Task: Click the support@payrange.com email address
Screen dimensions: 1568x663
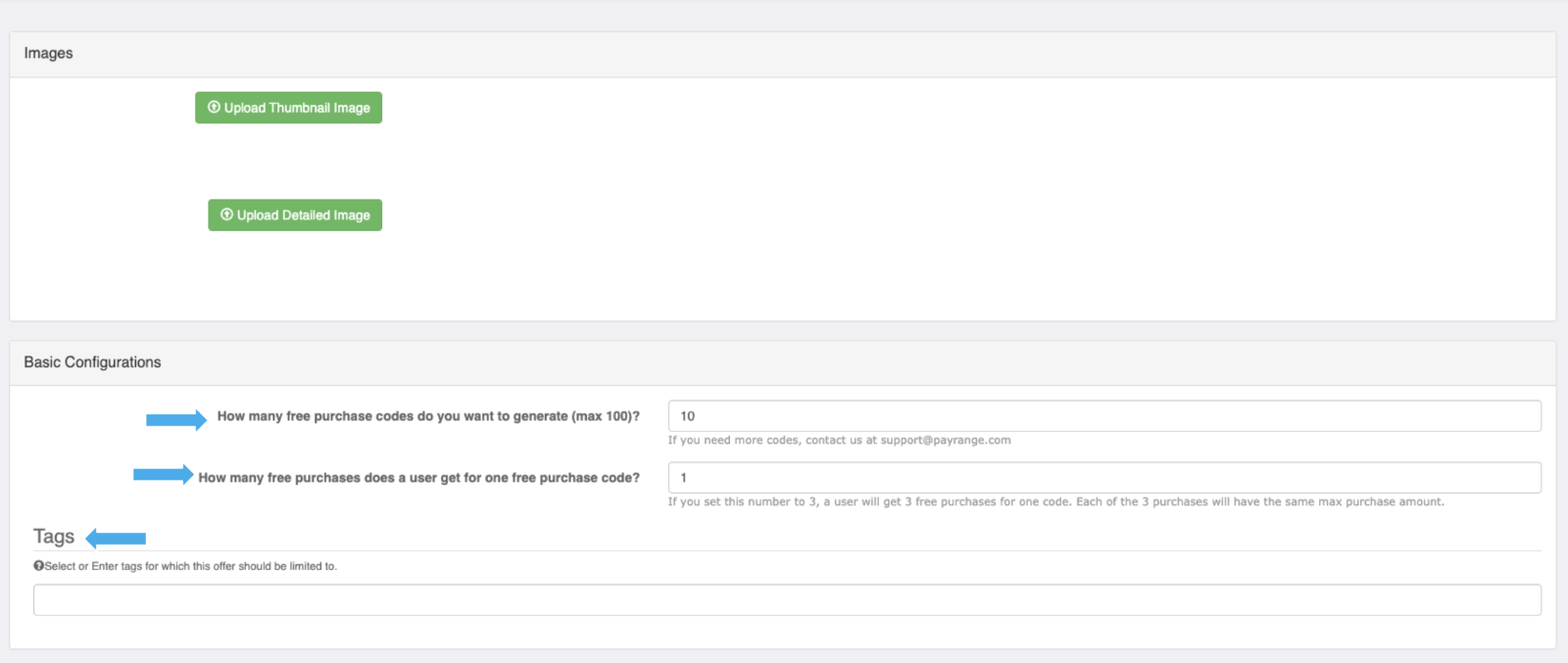Action: tap(946, 441)
